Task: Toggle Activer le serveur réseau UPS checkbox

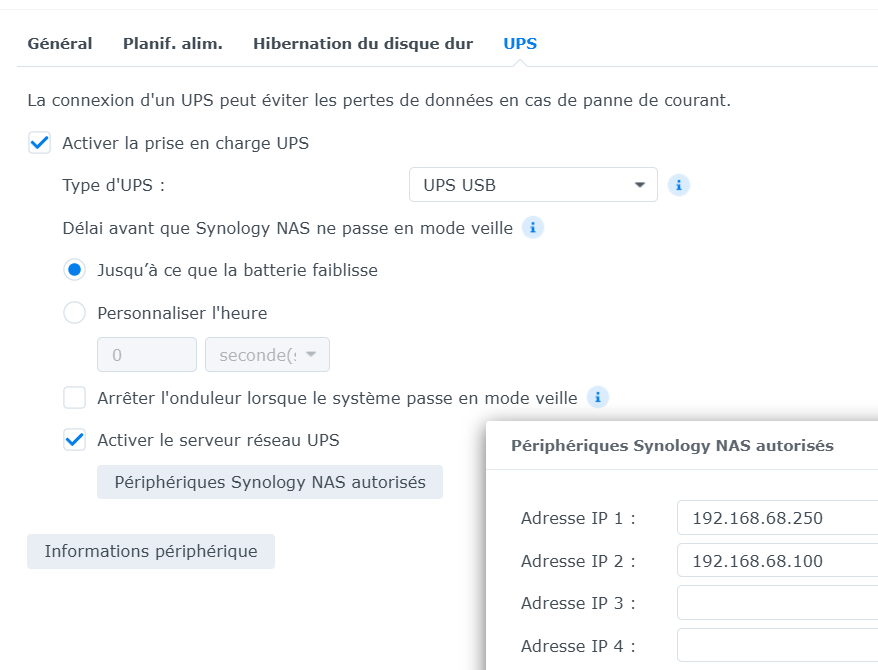Action: 74,440
